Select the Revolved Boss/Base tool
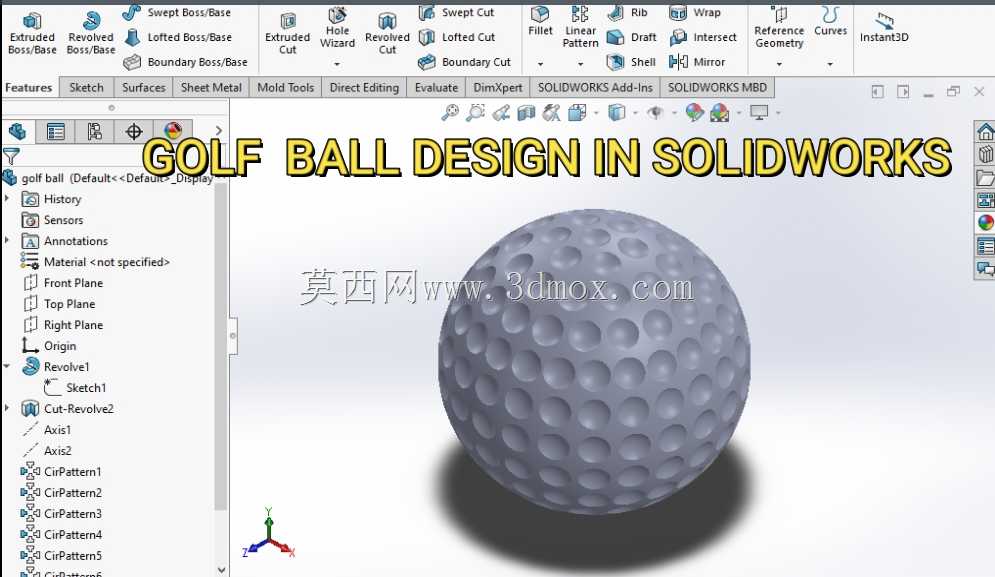995x577 pixels. click(91, 32)
